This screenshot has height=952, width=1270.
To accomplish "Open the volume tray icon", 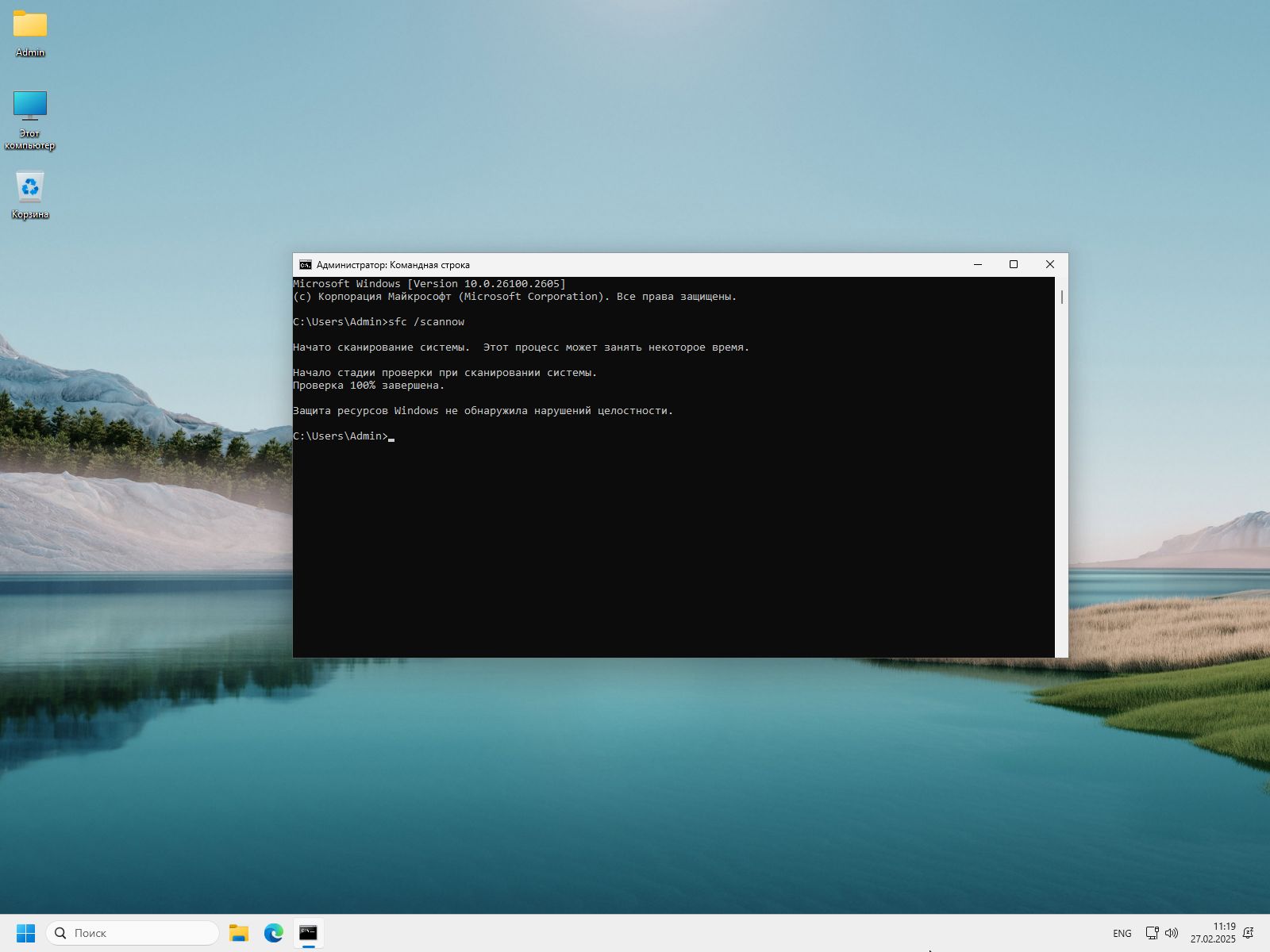I will coord(1172,933).
